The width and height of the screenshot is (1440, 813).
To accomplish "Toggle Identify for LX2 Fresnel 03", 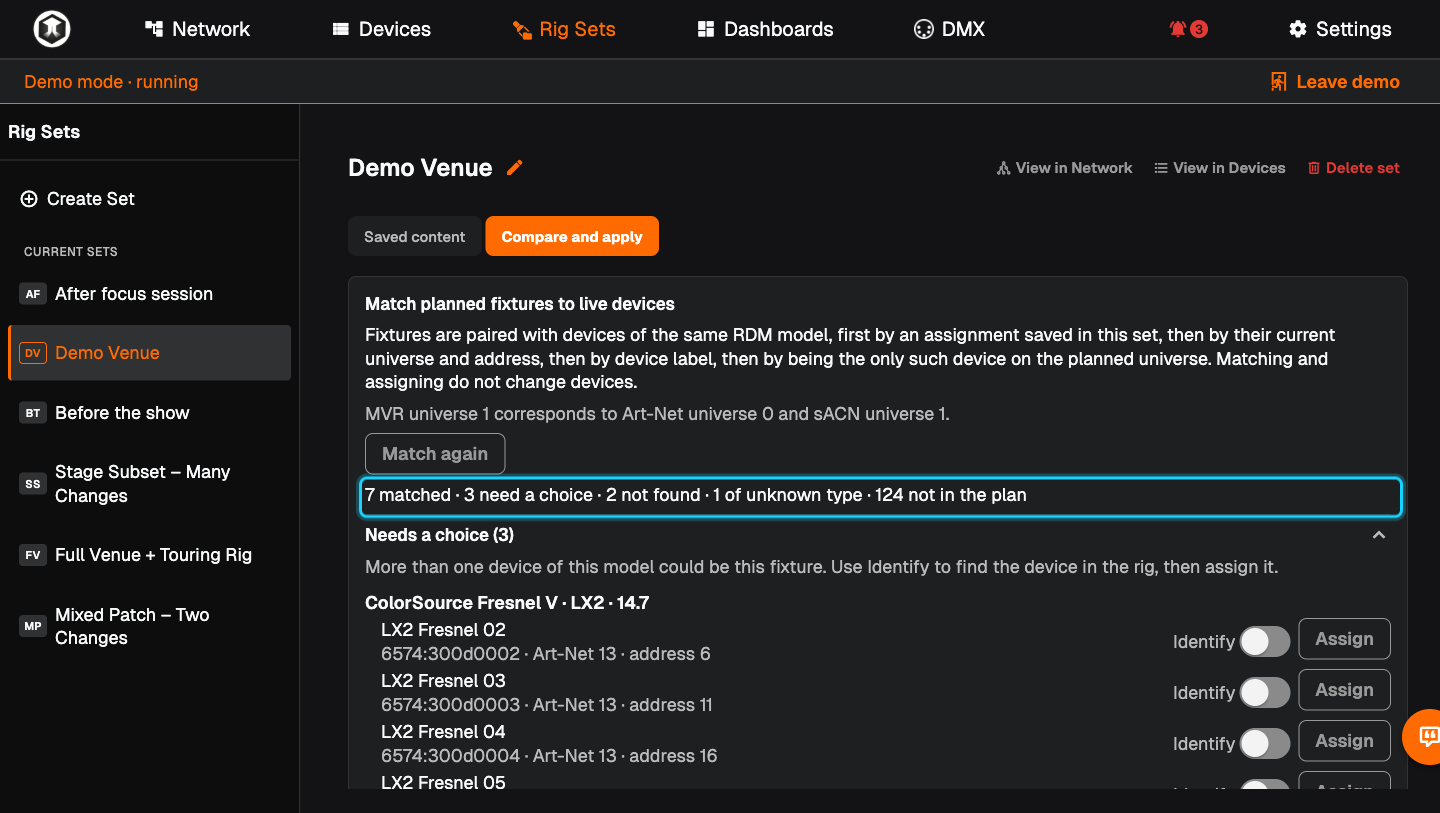I will click(x=1265, y=693).
